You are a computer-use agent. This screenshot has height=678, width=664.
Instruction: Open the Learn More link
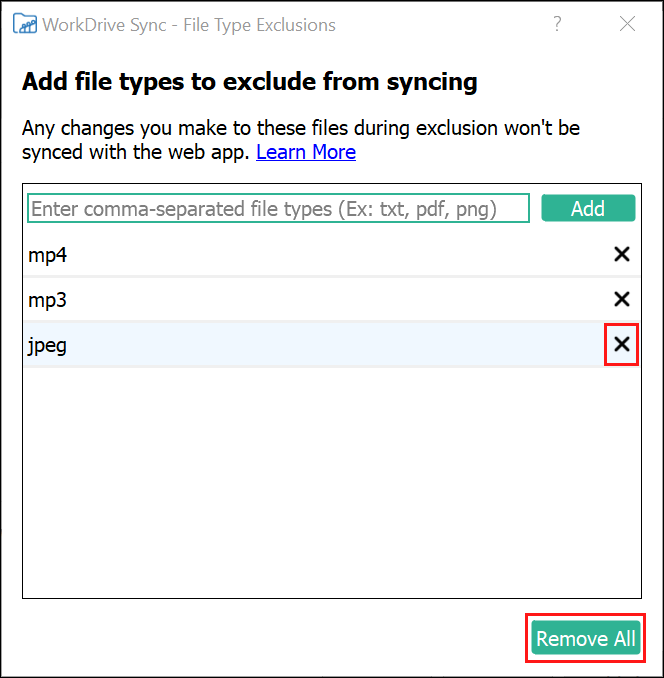click(x=306, y=152)
